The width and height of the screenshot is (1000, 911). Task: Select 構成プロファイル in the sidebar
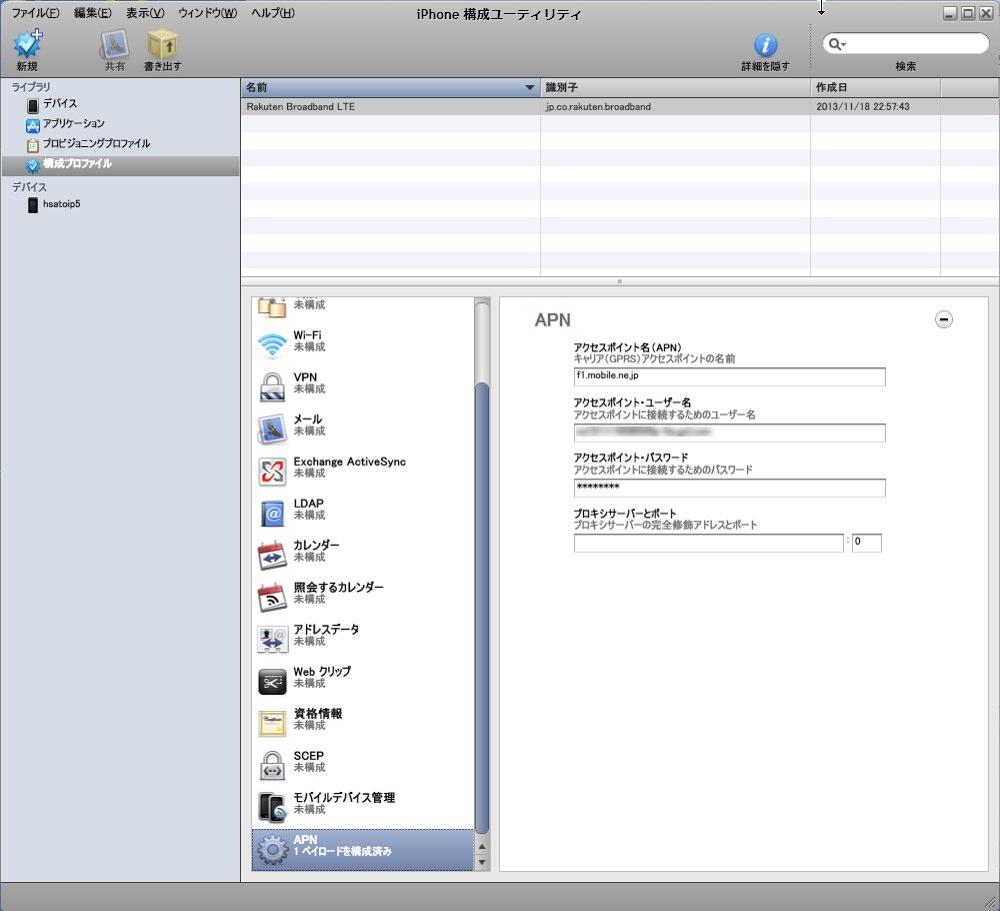pos(120,164)
